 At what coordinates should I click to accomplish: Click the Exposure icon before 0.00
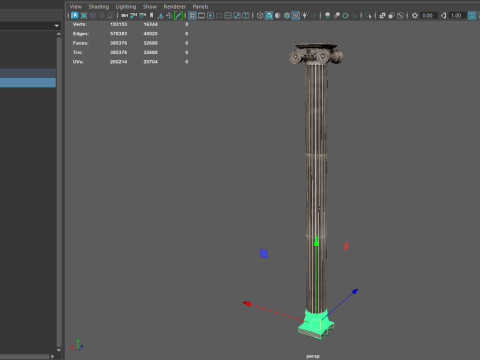point(415,15)
